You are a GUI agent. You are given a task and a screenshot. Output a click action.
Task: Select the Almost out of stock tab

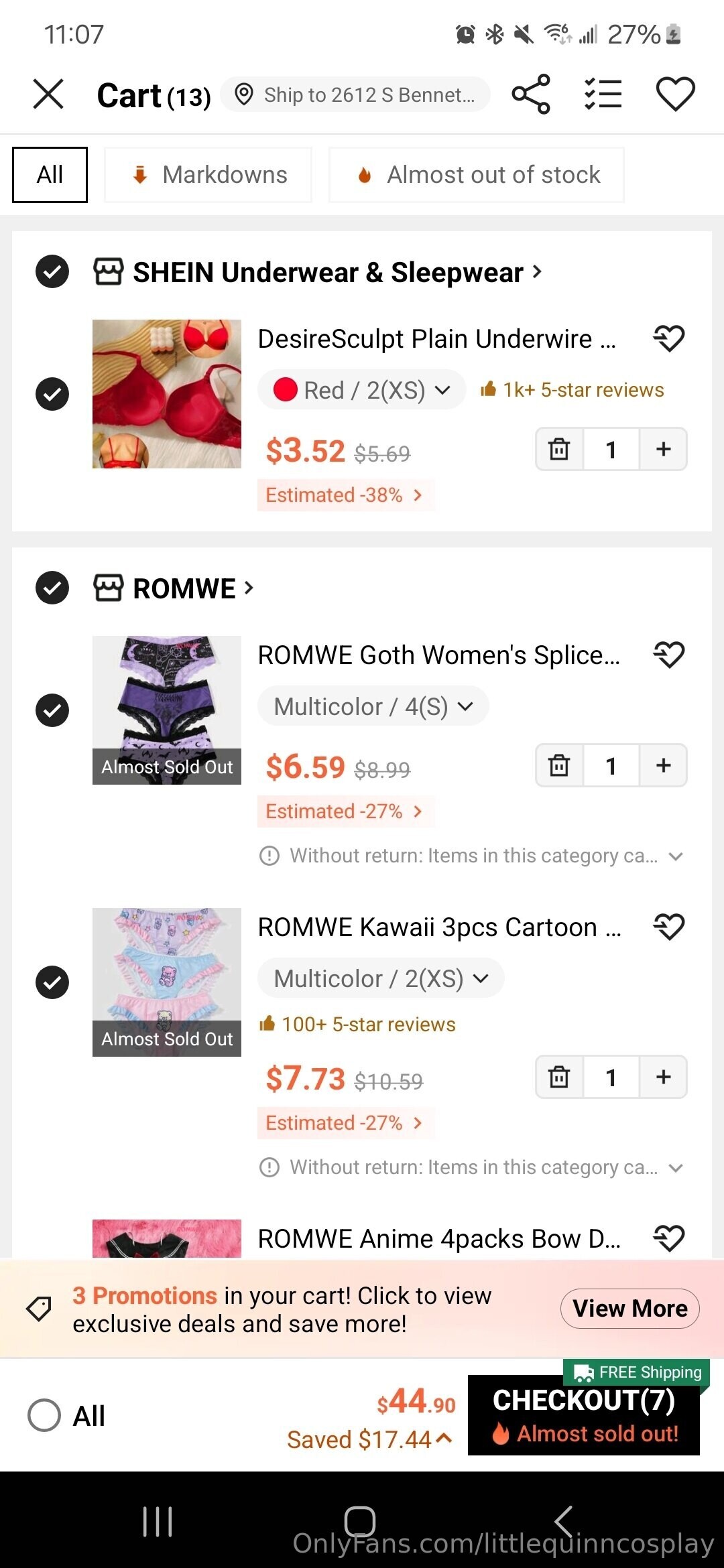(477, 175)
